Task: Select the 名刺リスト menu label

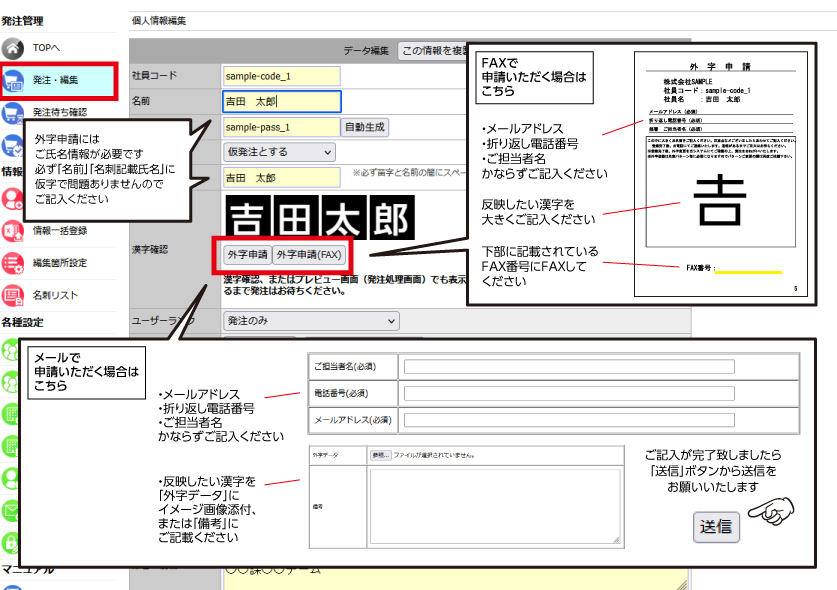Action: [x=55, y=296]
